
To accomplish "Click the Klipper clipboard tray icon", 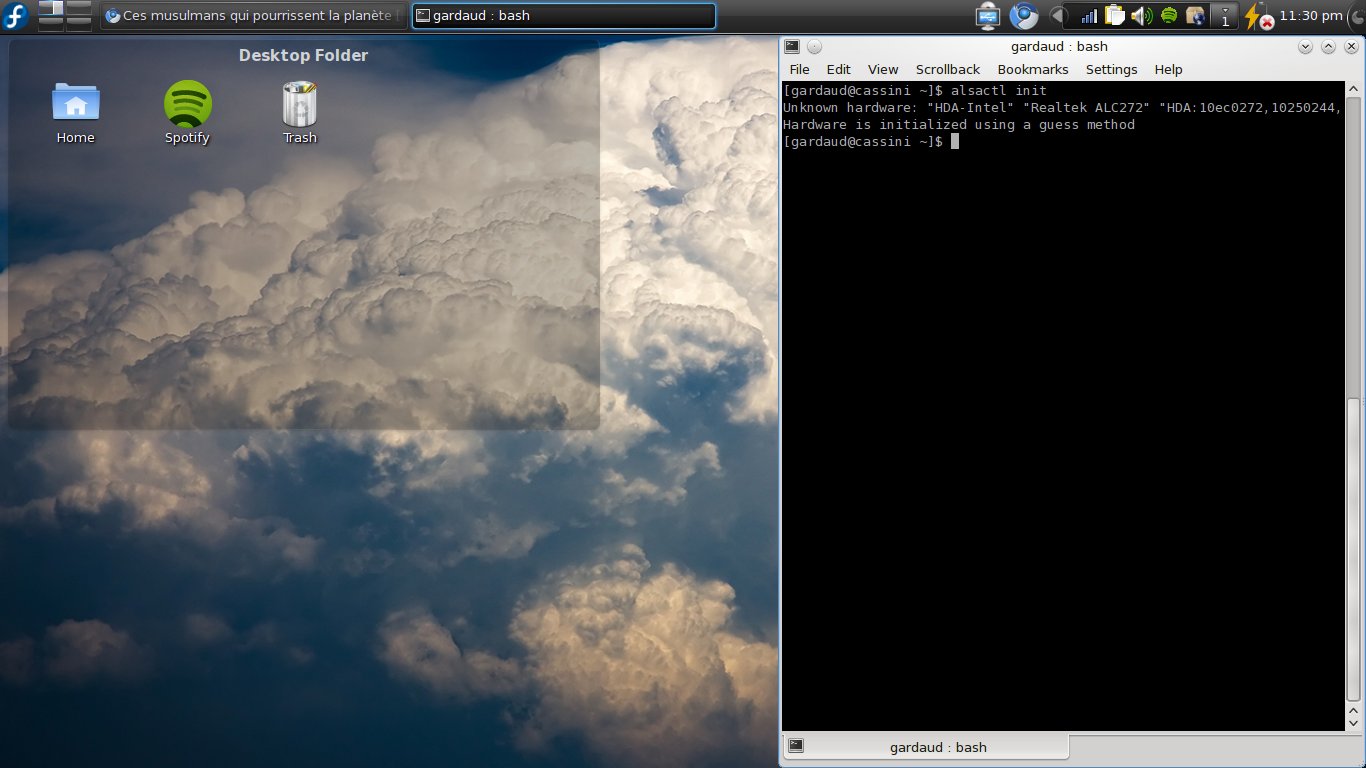I will (1115, 16).
